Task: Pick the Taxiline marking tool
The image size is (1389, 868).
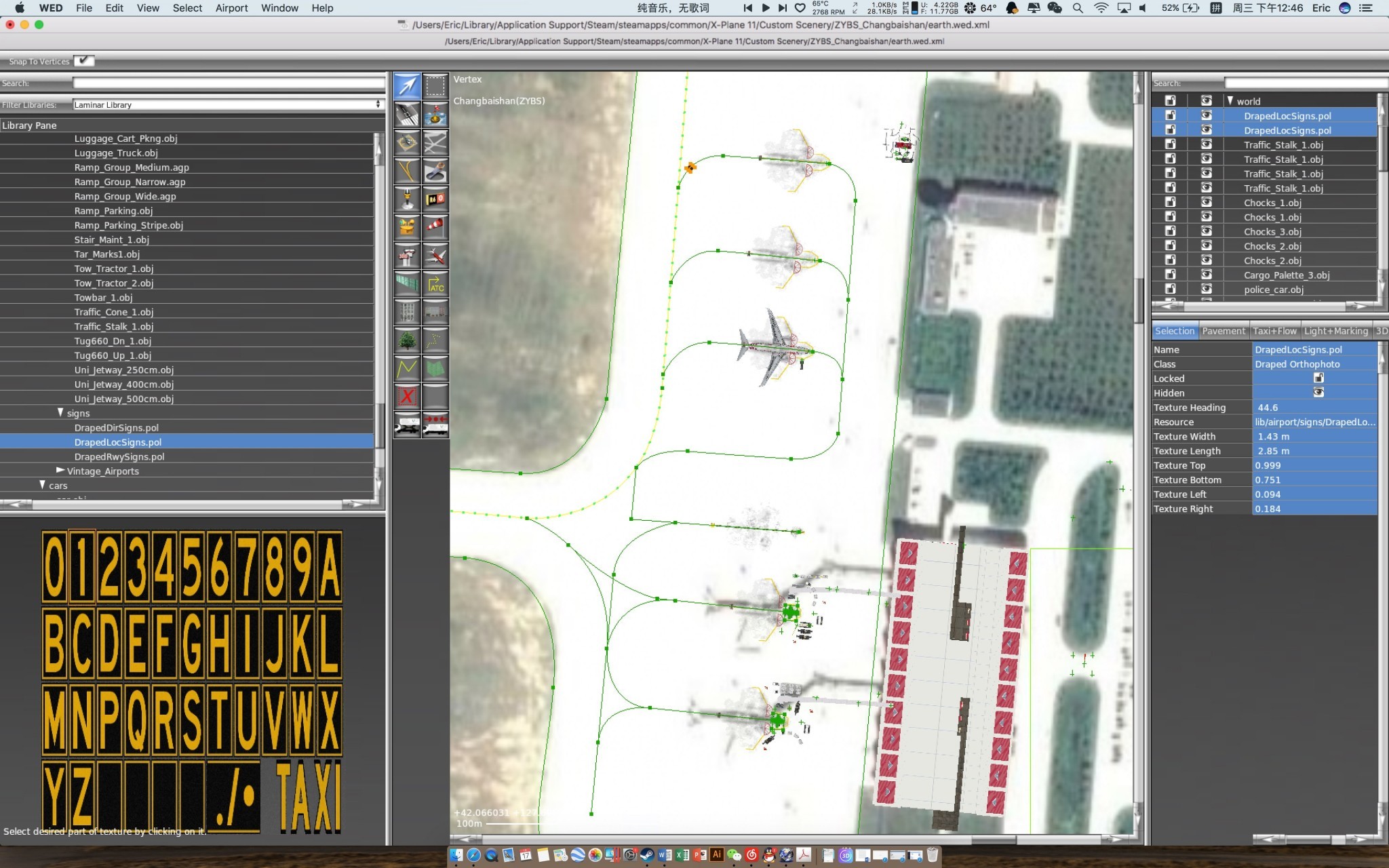Action: [x=407, y=171]
